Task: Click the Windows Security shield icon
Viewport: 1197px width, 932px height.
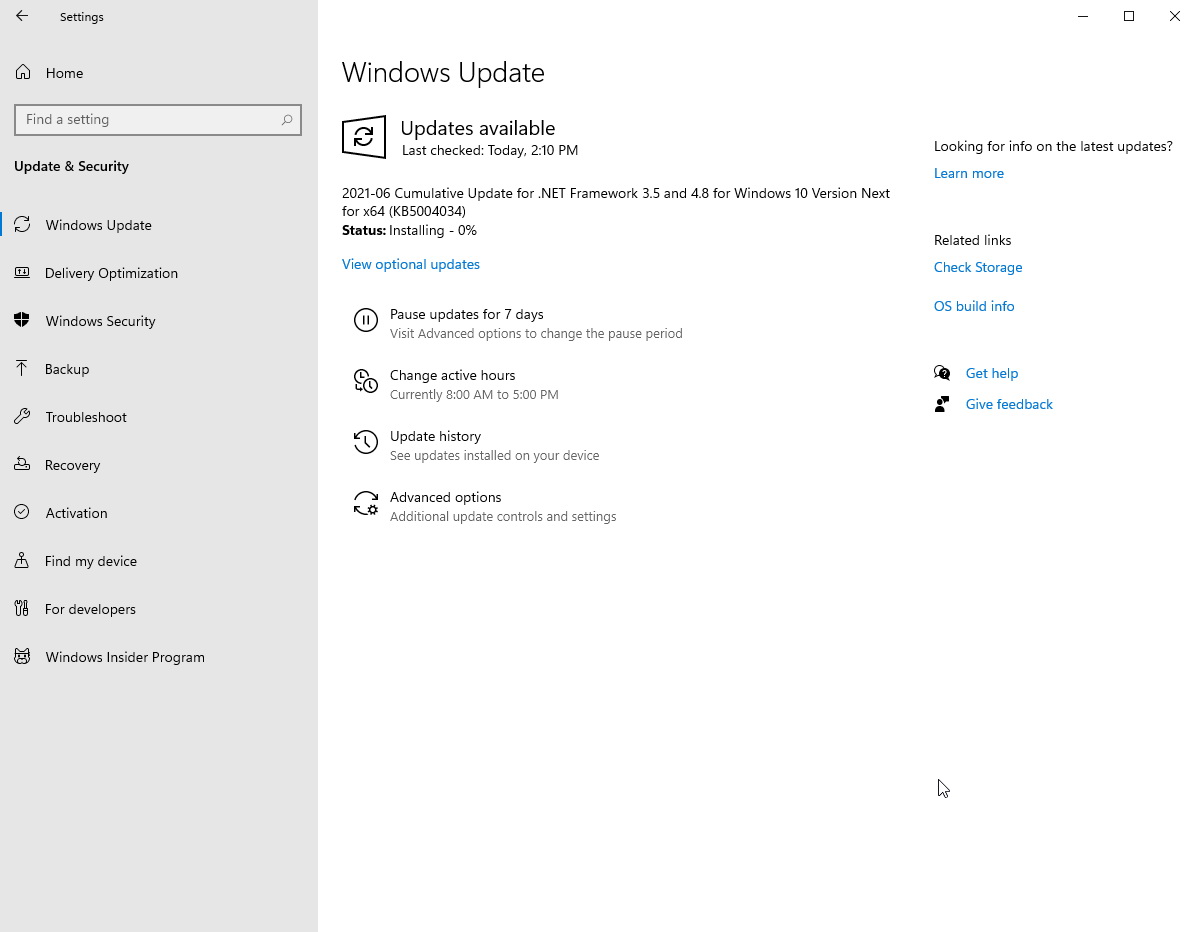Action: coord(22,321)
